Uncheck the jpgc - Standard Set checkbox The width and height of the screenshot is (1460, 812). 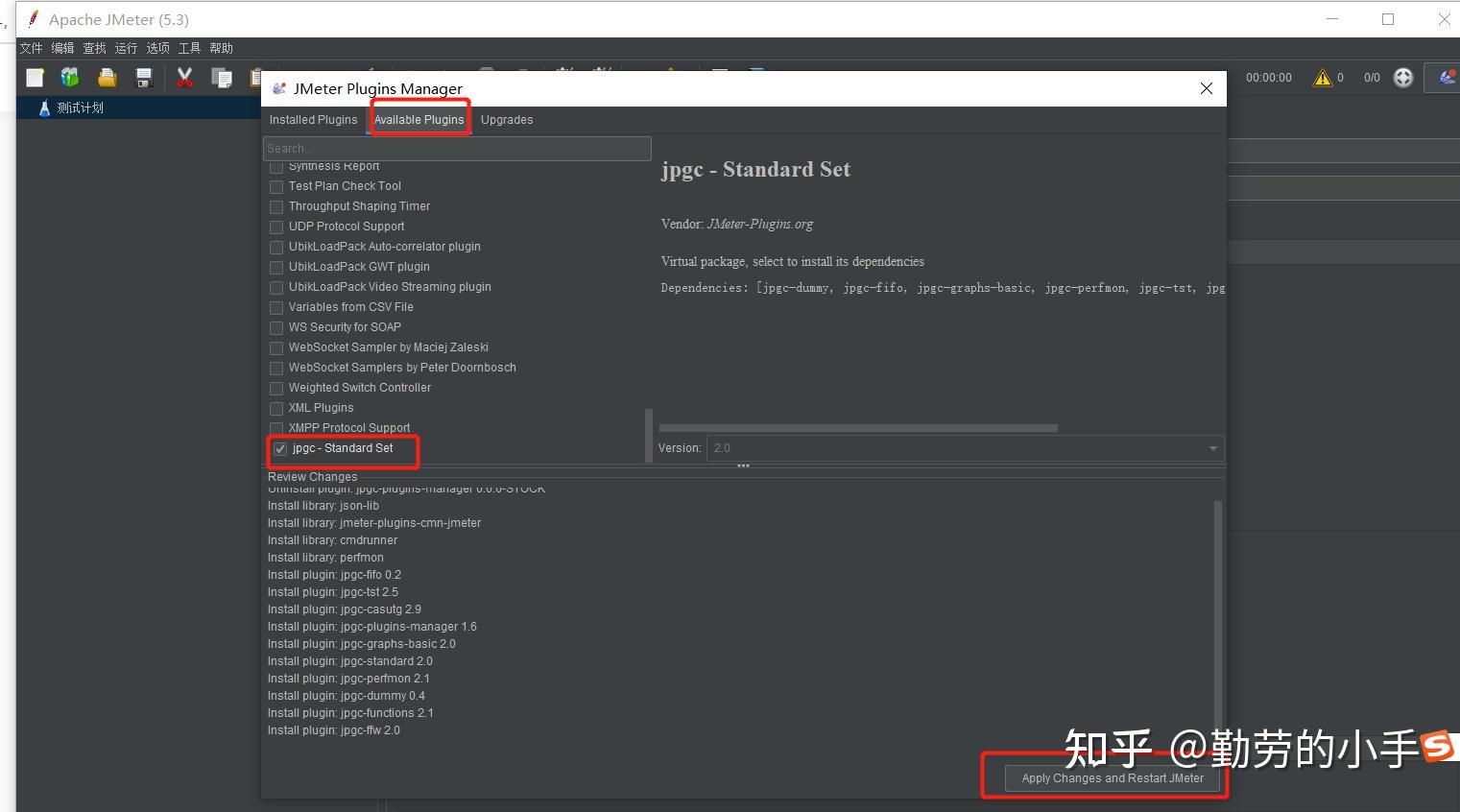coord(280,448)
